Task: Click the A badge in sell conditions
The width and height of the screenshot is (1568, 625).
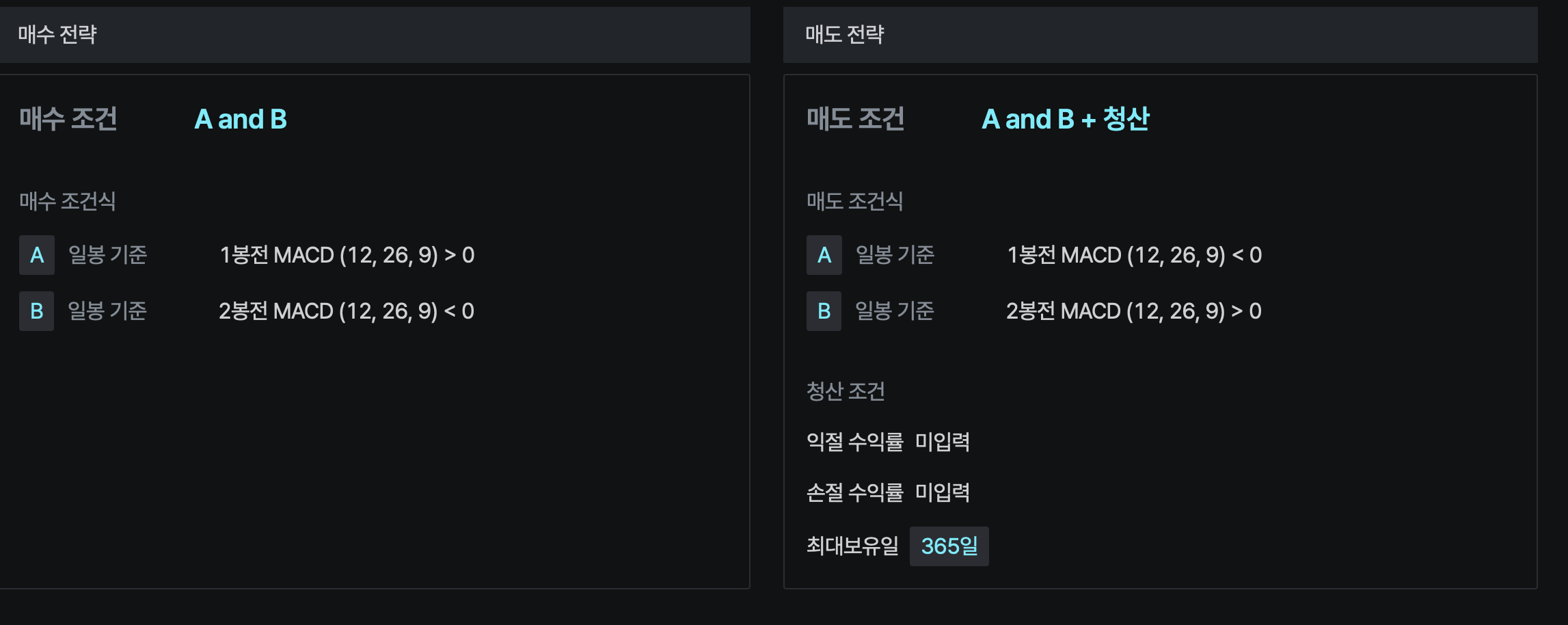Action: tap(824, 255)
